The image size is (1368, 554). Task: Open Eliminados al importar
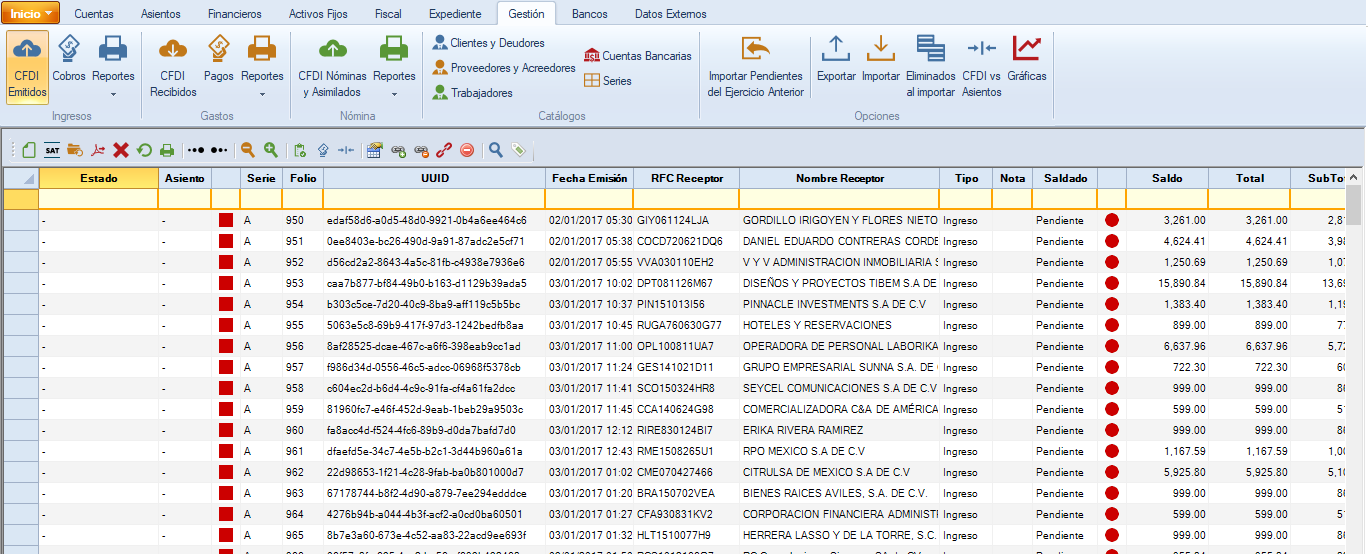pos(930,67)
